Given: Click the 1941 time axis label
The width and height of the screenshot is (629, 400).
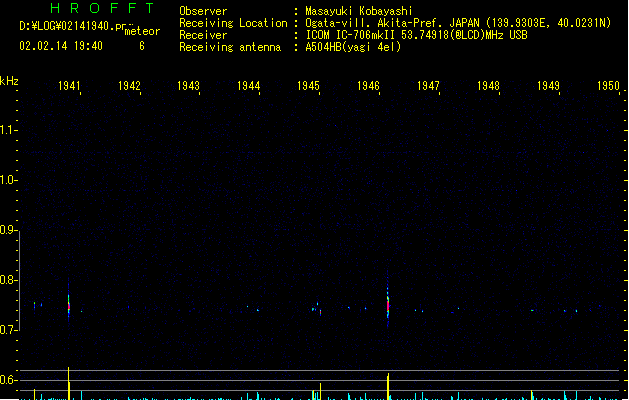Looking at the screenshot, I should [69, 86].
